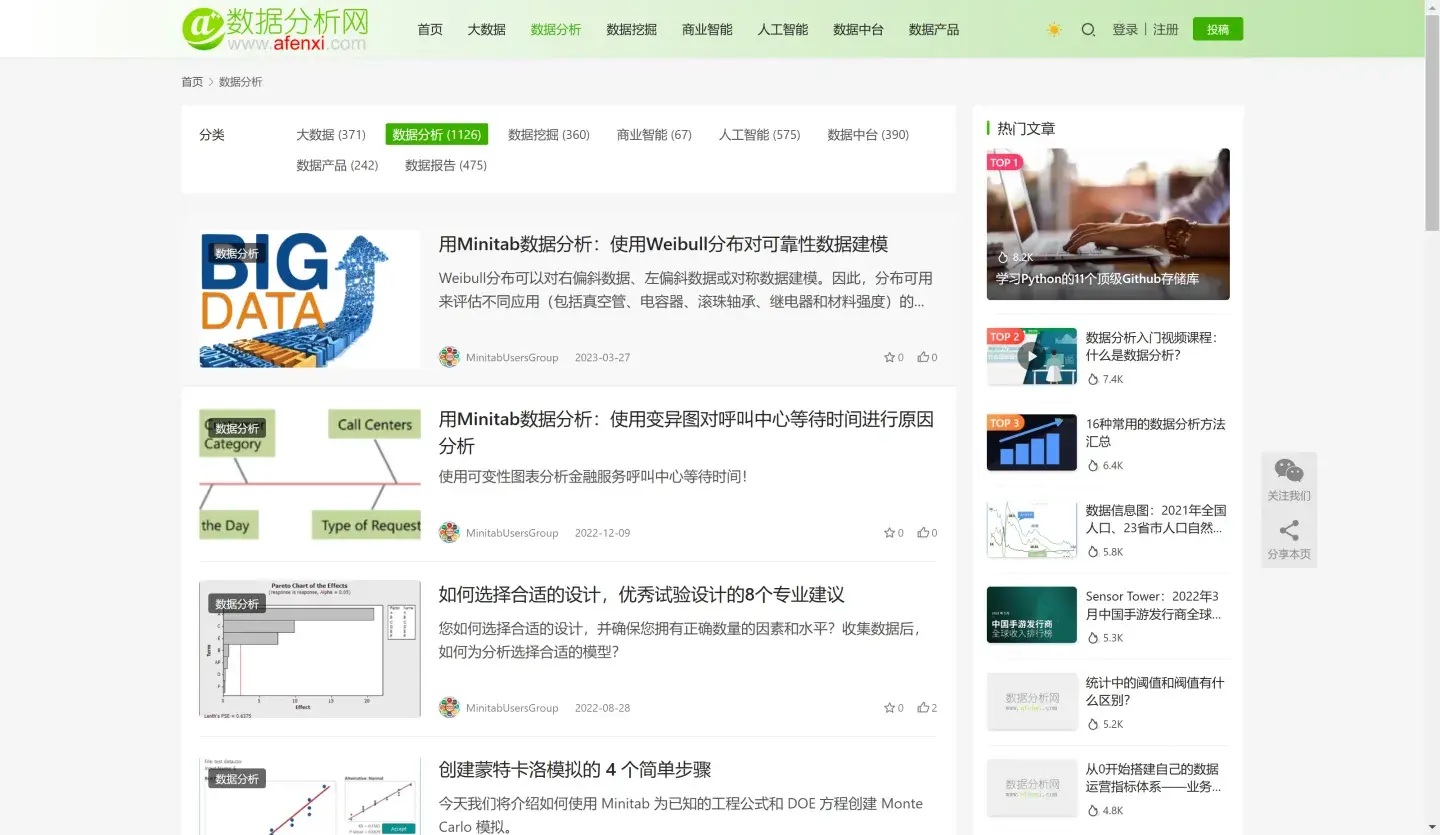This screenshot has width=1440, height=835.
Task: Click the 分享本页 share icon
Action: tap(1289, 529)
